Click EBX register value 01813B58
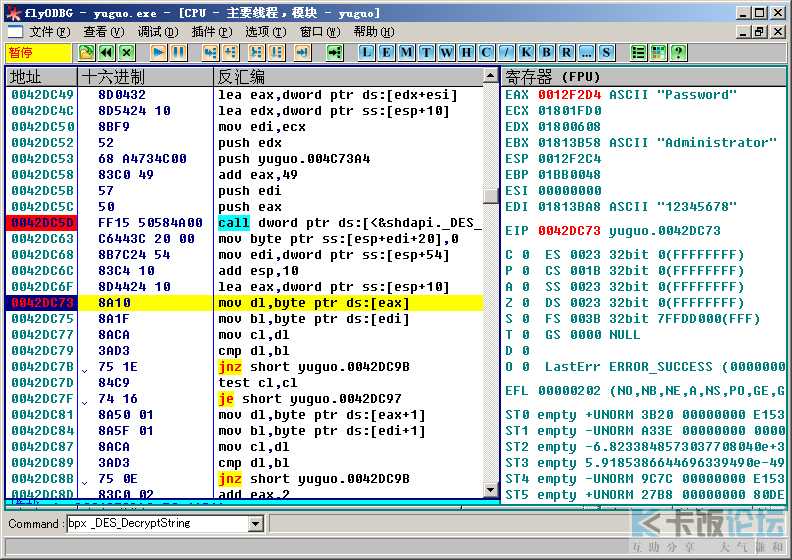The height and width of the screenshot is (560, 792). pyautogui.click(x=569, y=142)
